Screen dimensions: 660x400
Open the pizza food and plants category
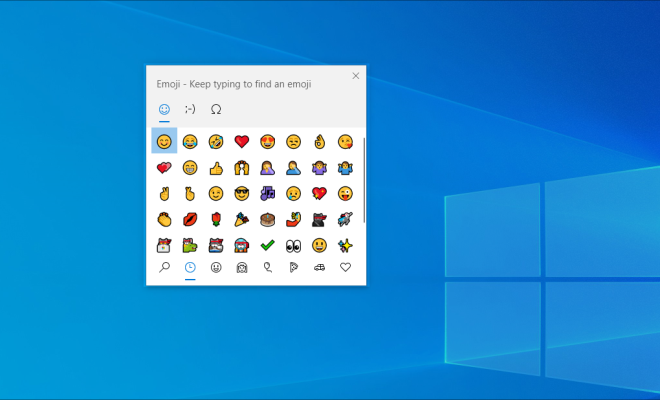[x=293, y=267]
